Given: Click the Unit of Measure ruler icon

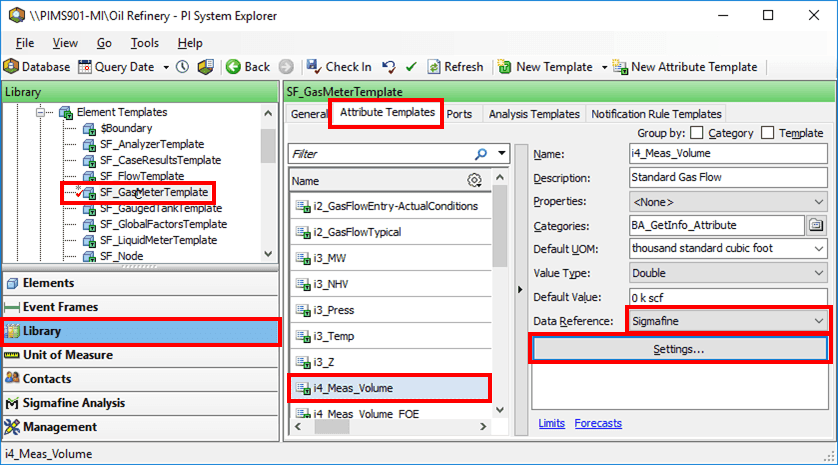Looking at the screenshot, I should click(x=12, y=355).
